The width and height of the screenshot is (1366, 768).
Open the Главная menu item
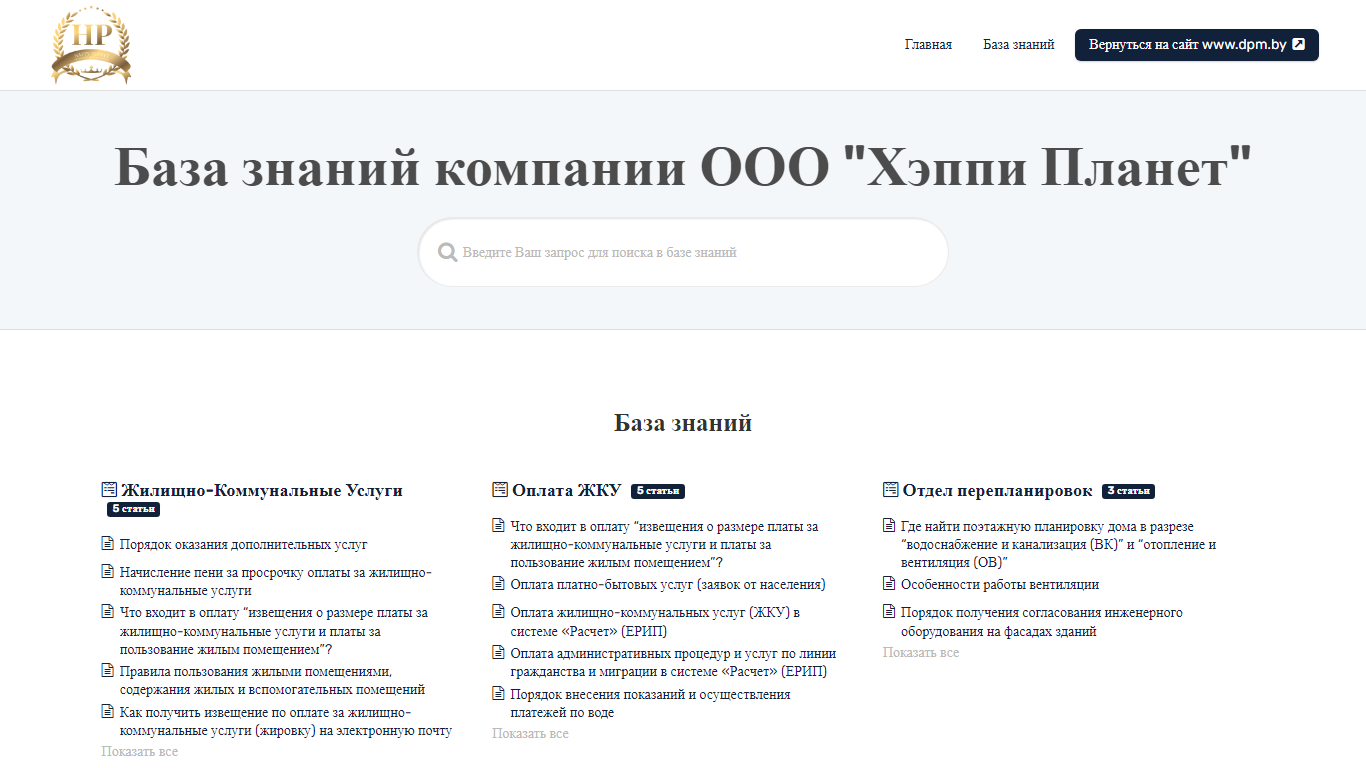[928, 45]
